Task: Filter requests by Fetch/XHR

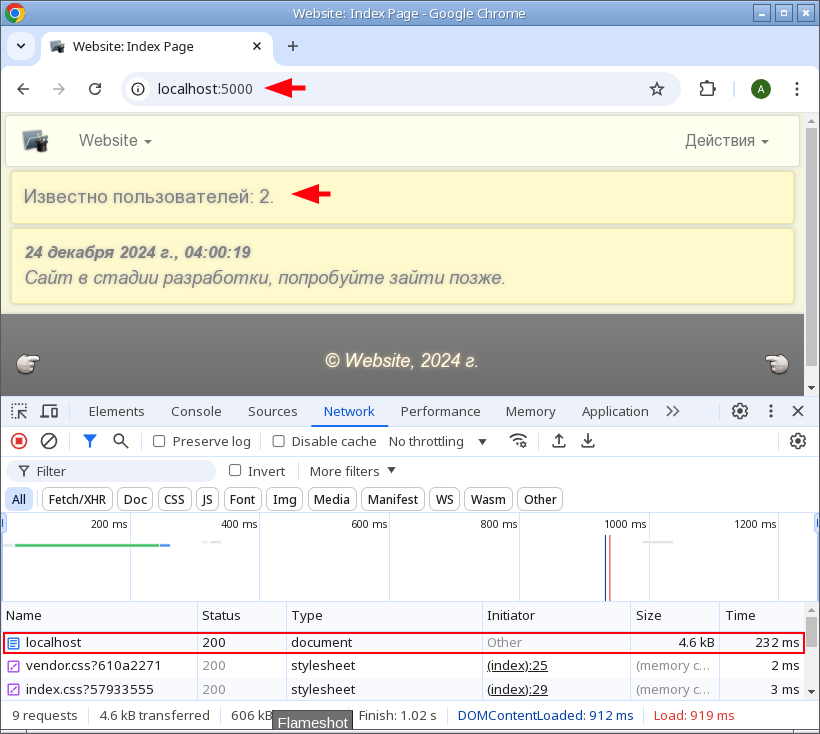Action: pos(77,499)
